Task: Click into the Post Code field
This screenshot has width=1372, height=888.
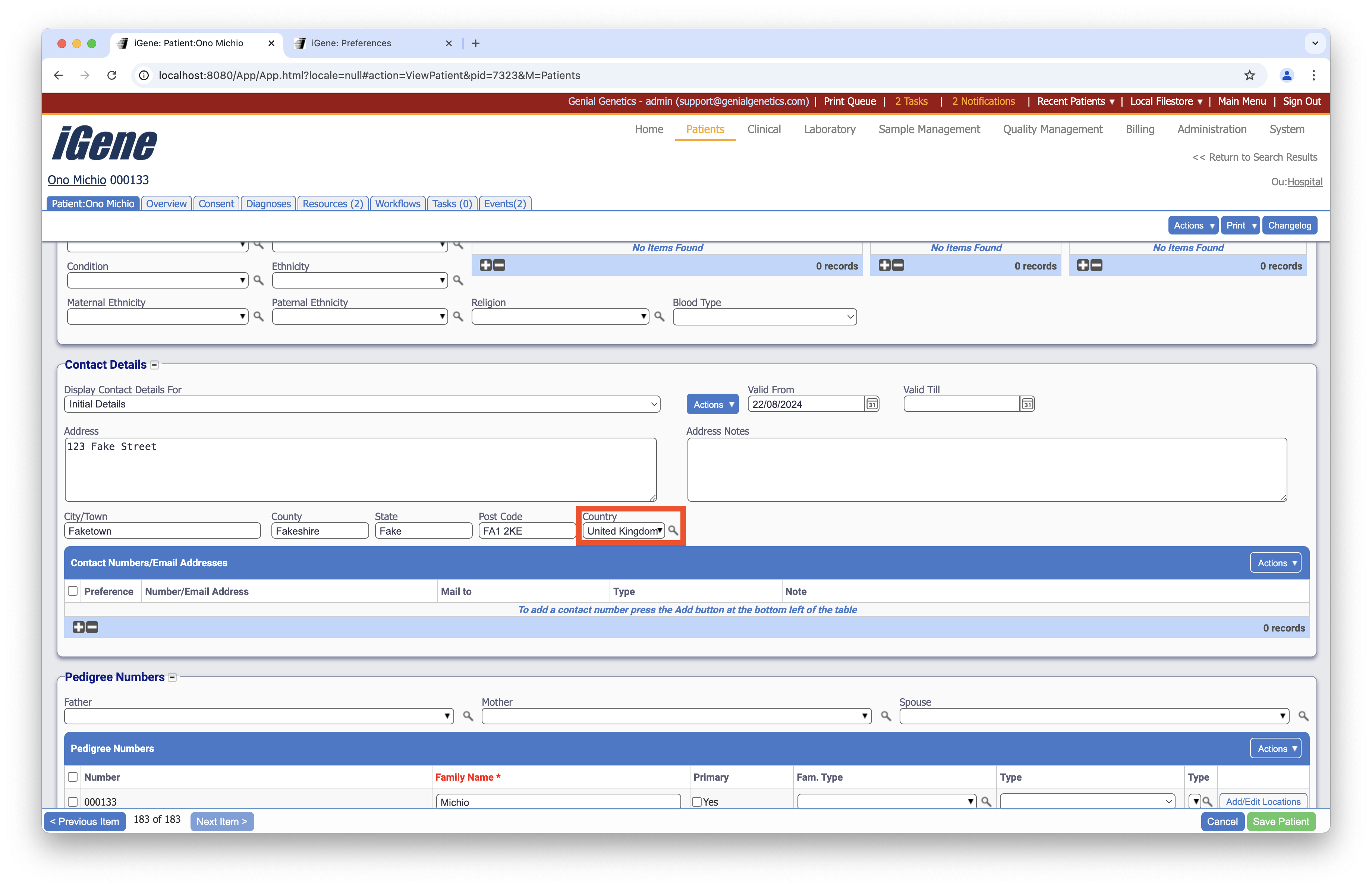Action: [526, 531]
